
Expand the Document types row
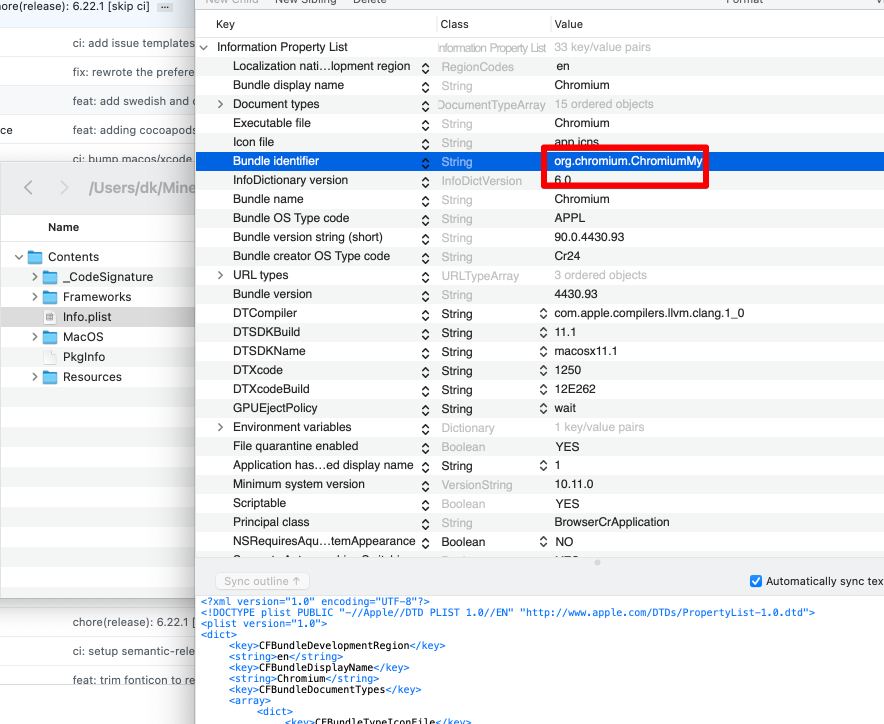click(x=220, y=104)
